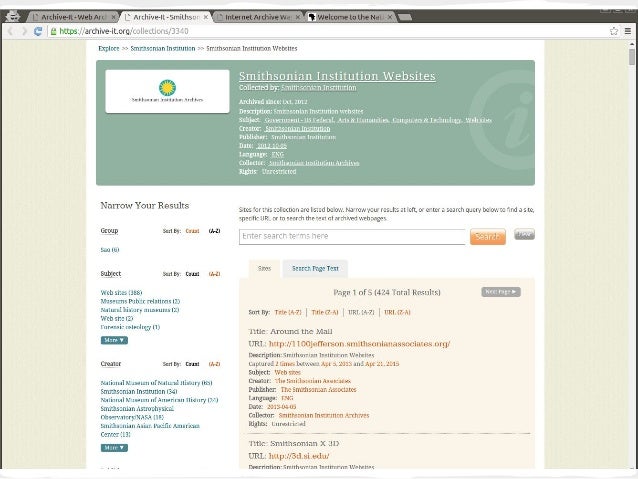Filter by Smithsonian Institution (34) creator
The image size is (638, 479).
(139, 391)
